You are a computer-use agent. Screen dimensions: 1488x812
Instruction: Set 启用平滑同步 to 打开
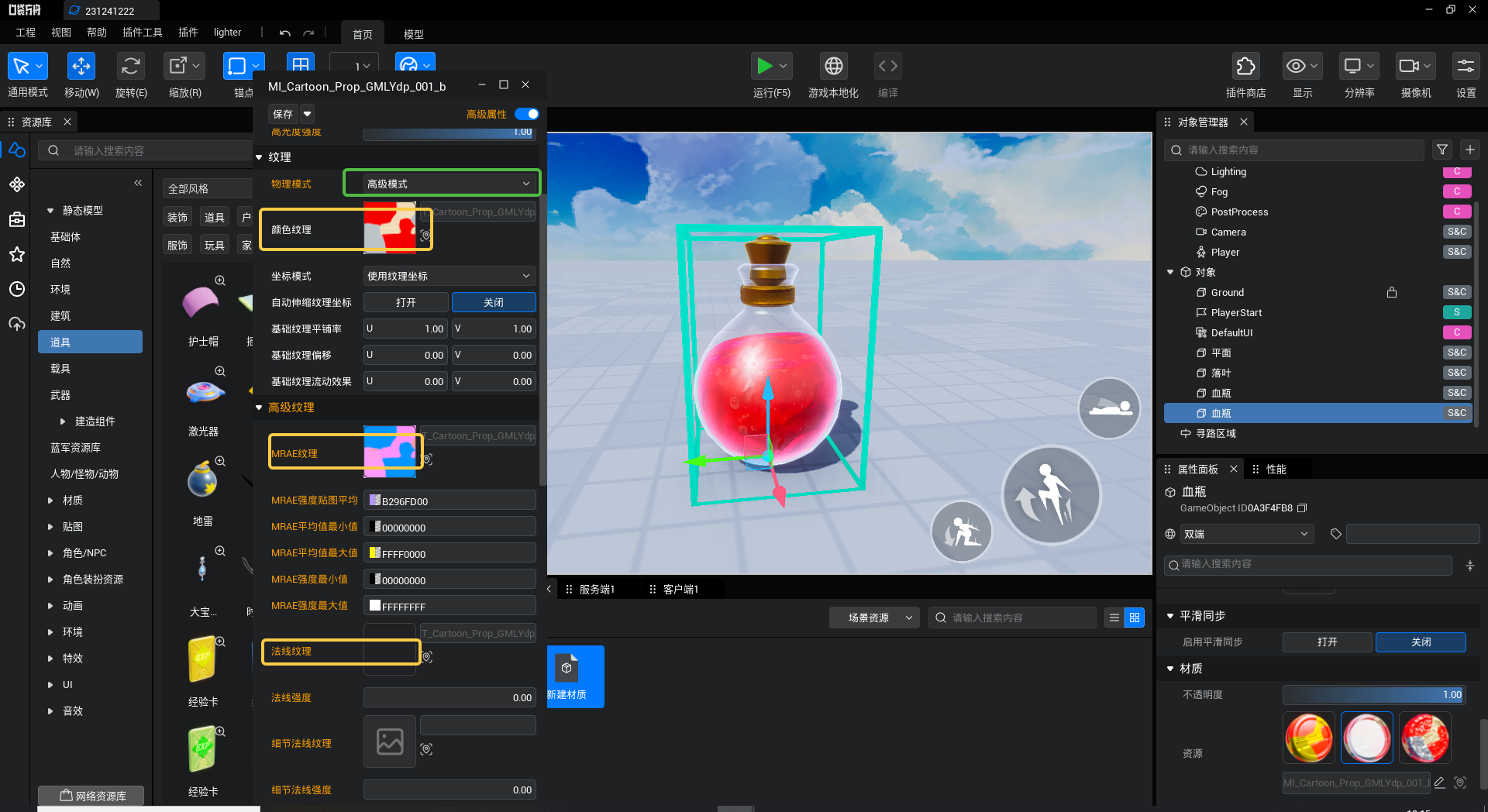(x=1328, y=642)
